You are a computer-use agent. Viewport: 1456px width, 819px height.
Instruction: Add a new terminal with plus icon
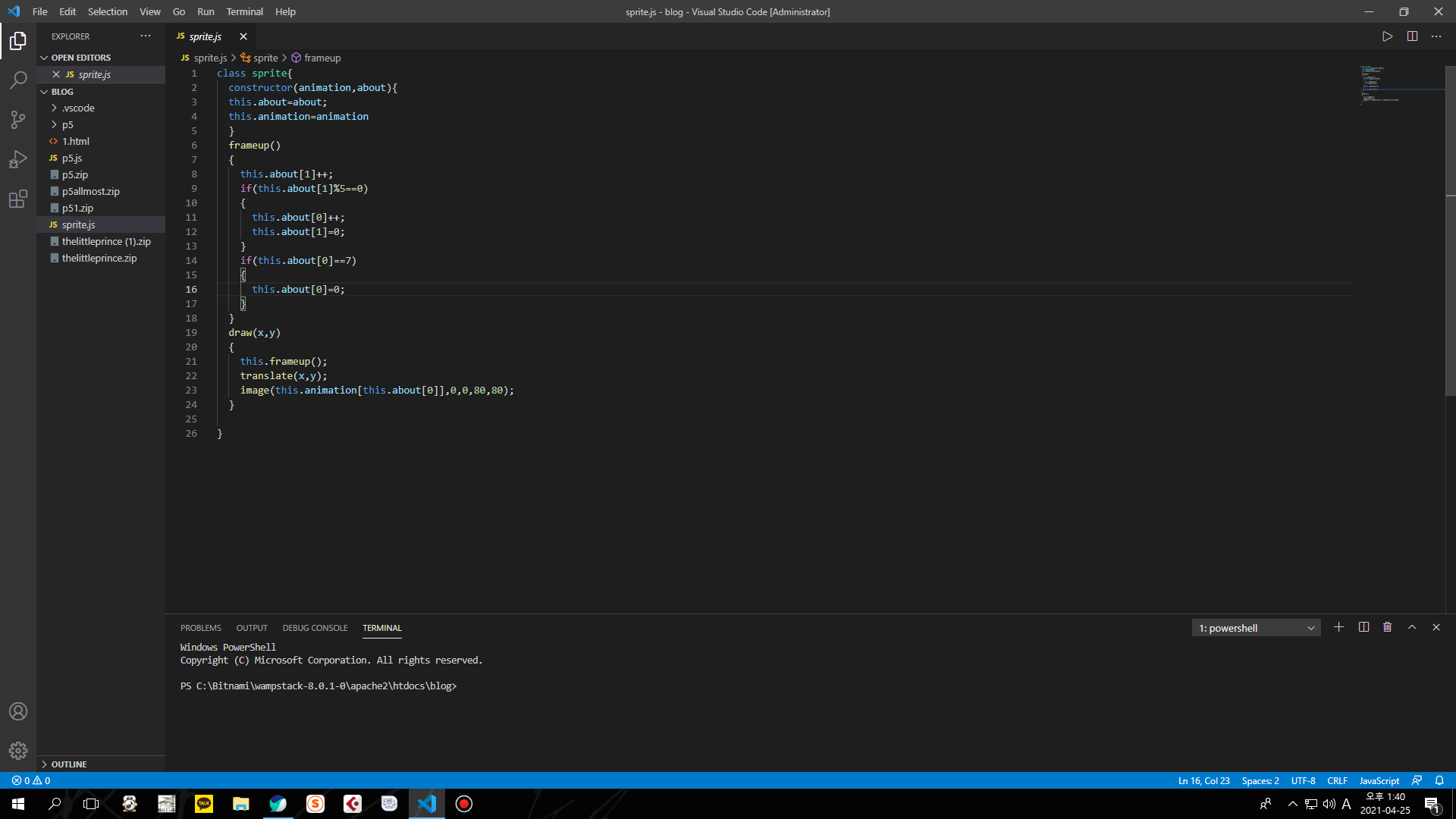[1338, 627]
